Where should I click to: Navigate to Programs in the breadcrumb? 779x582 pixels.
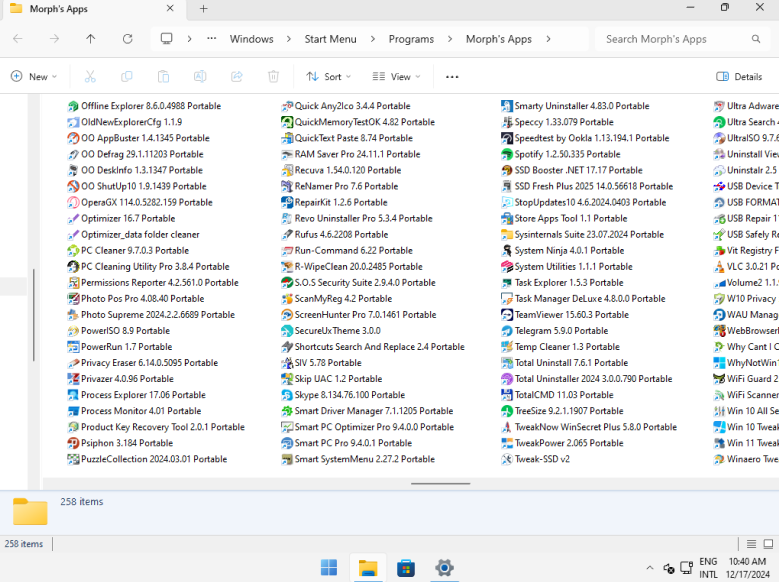411,39
